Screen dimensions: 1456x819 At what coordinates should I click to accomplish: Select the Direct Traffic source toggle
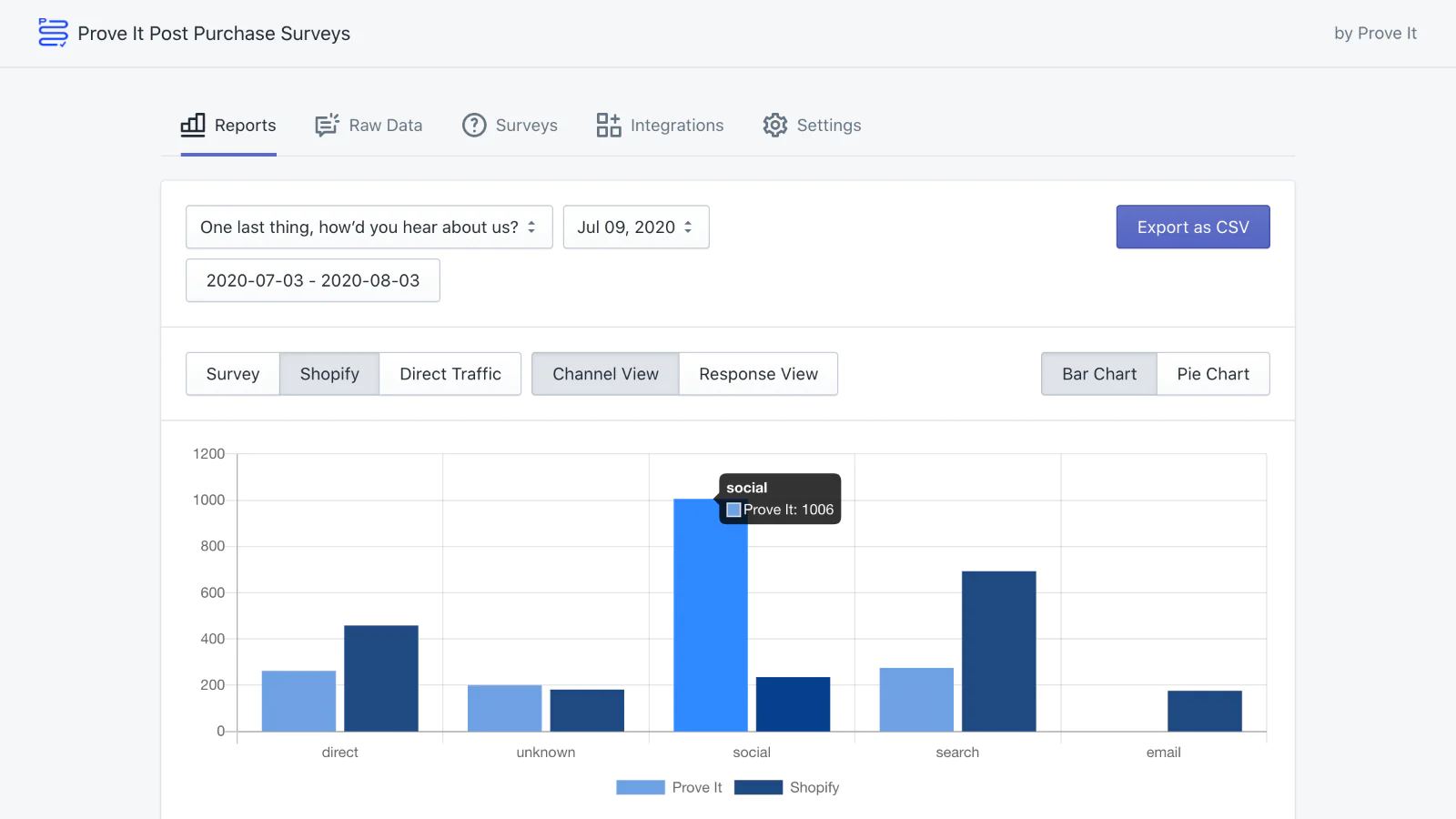pyautogui.click(x=450, y=374)
